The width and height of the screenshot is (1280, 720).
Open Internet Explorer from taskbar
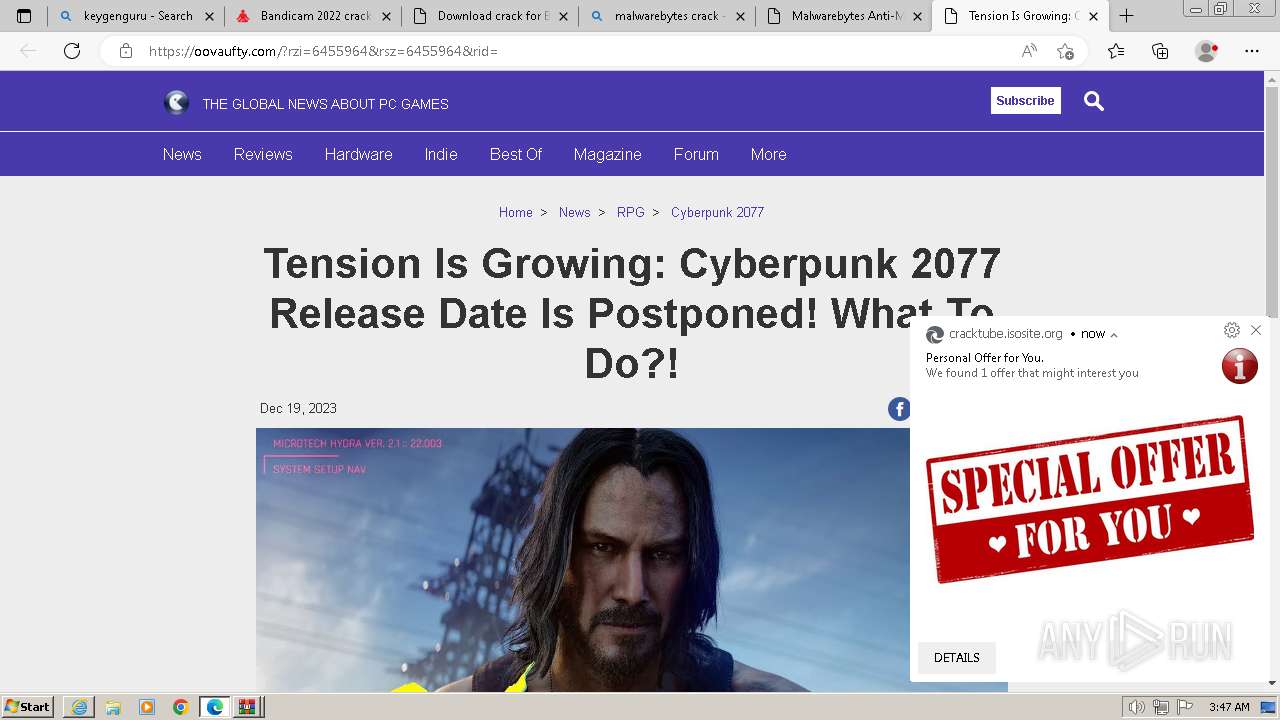coord(79,707)
